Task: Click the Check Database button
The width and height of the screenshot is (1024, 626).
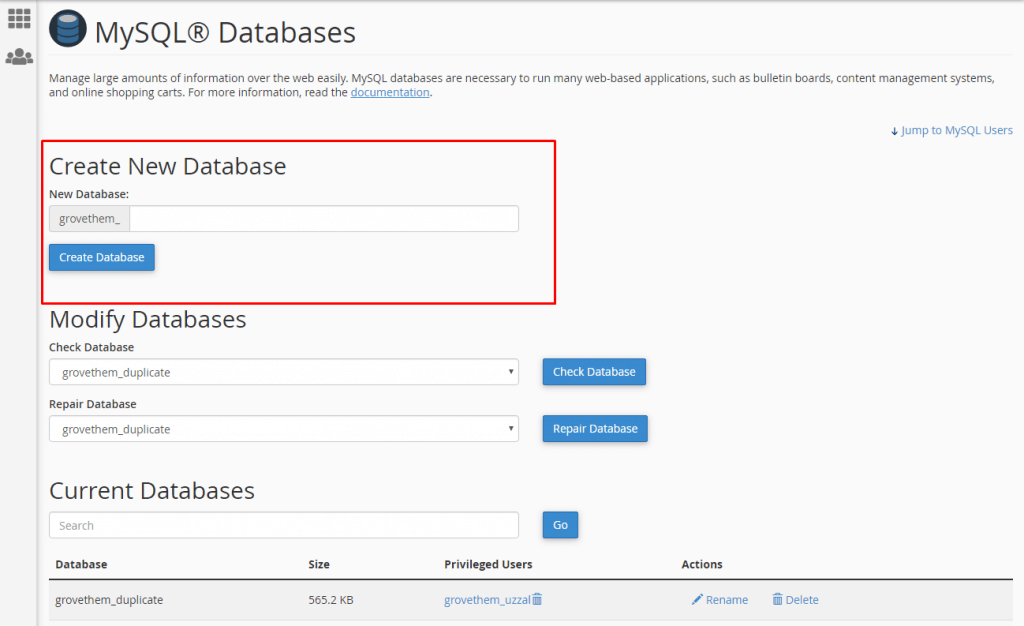Action: pyautogui.click(x=594, y=371)
